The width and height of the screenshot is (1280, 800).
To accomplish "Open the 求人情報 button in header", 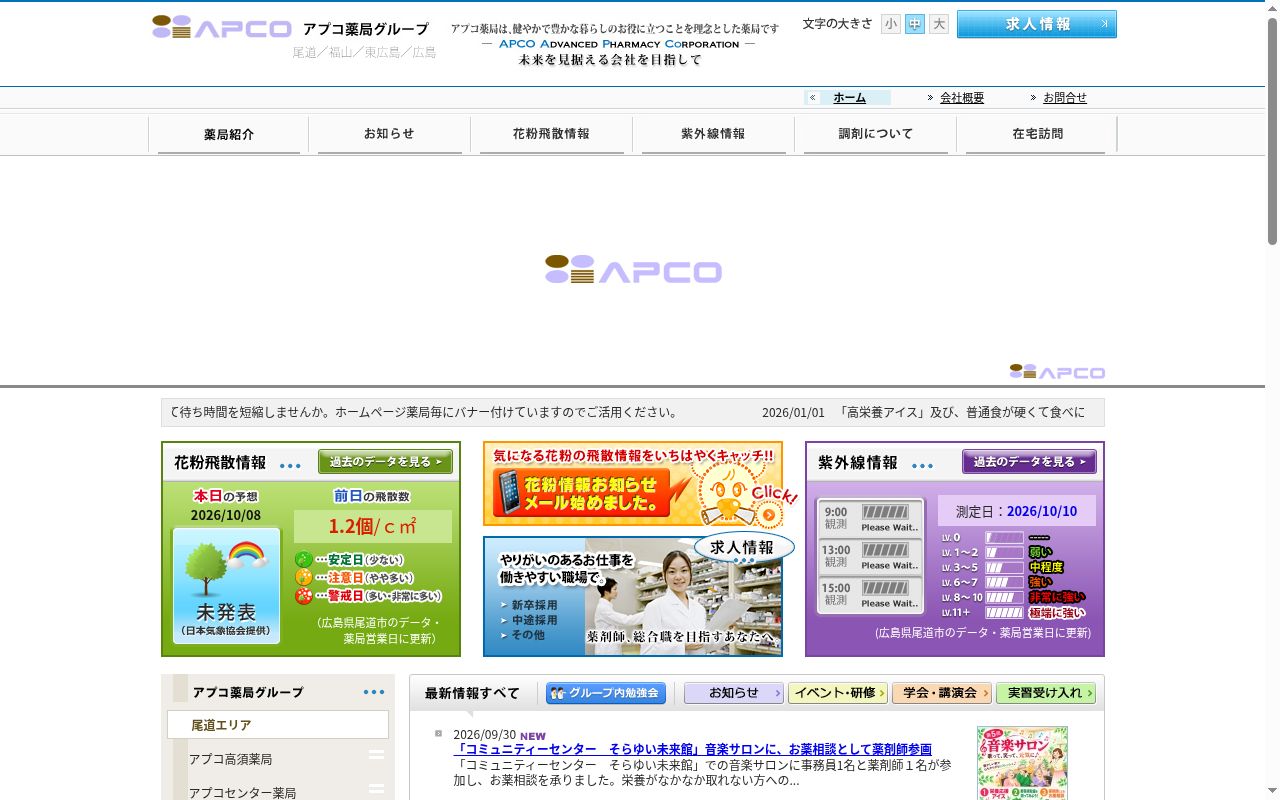I will [1036, 24].
